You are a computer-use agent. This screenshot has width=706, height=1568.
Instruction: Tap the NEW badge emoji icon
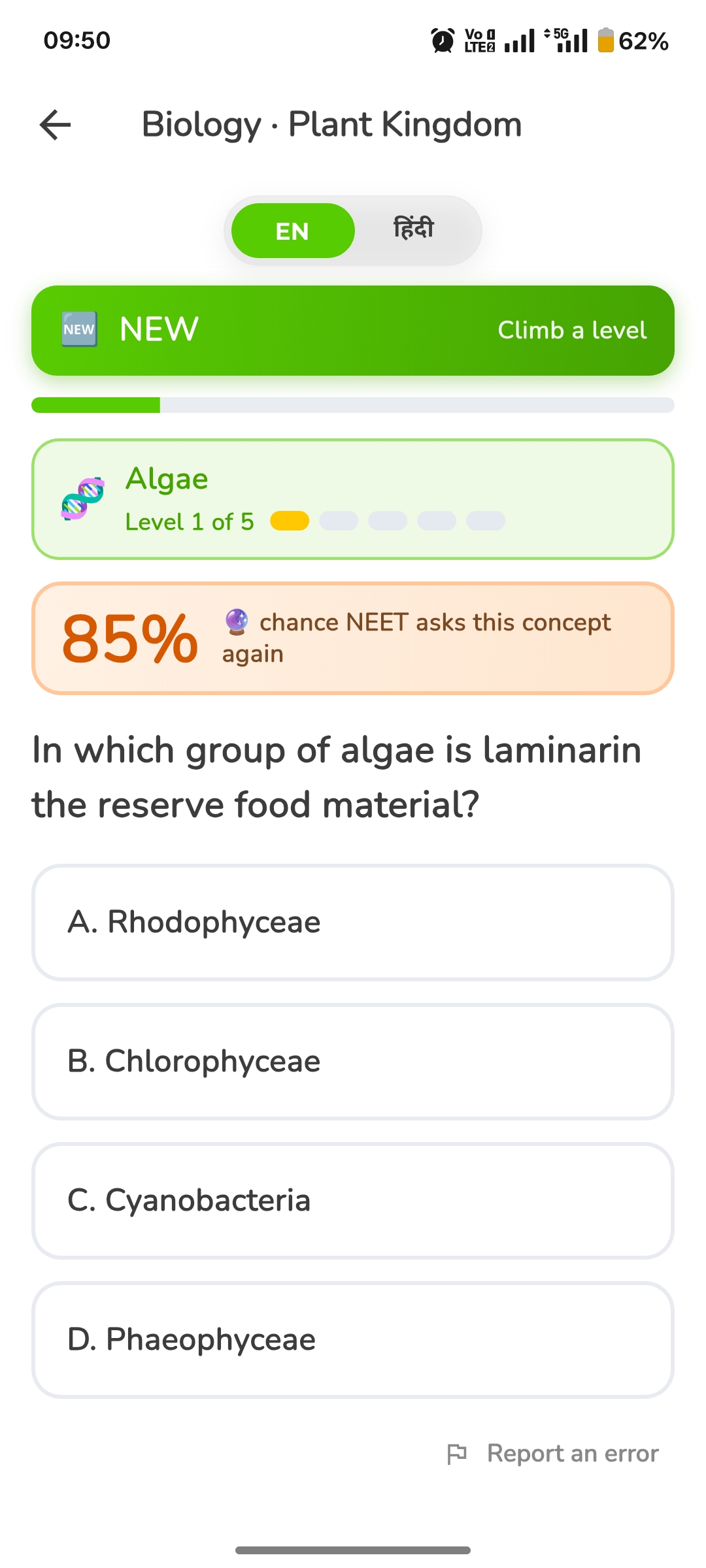click(x=79, y=329)
